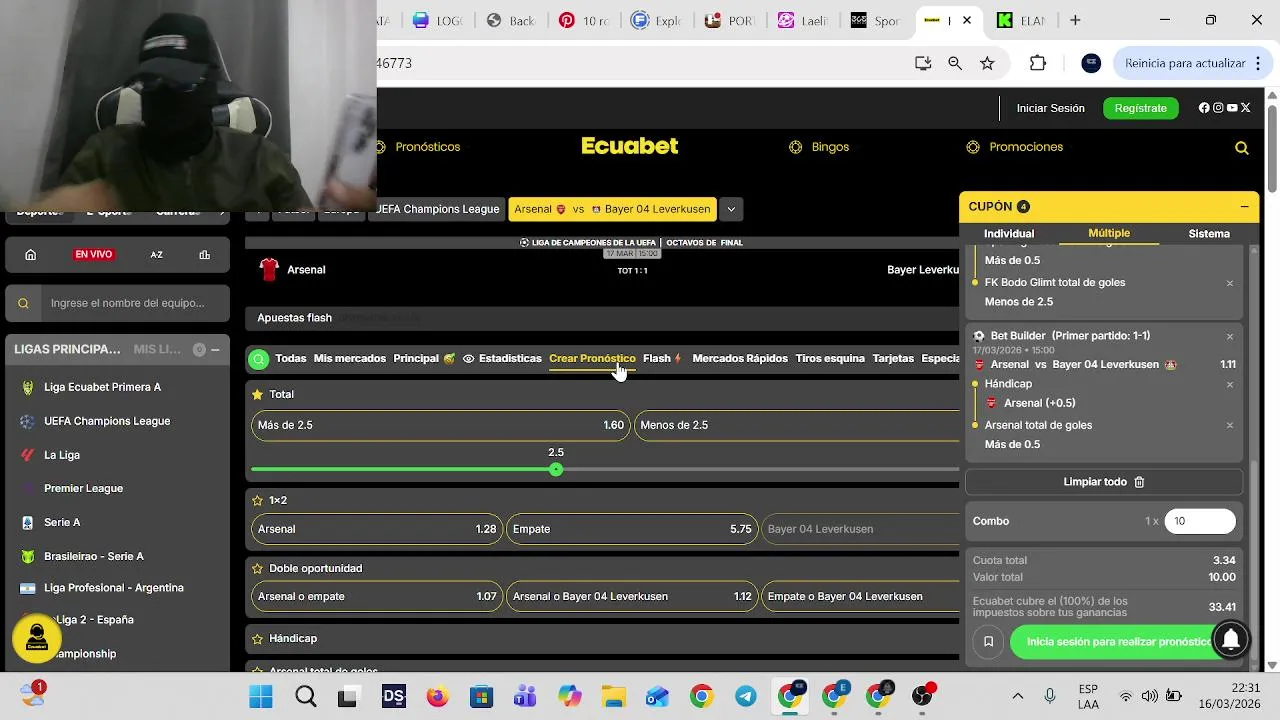
Task: Pick Arsenal to win at 1.28
Action: (376, 529)
